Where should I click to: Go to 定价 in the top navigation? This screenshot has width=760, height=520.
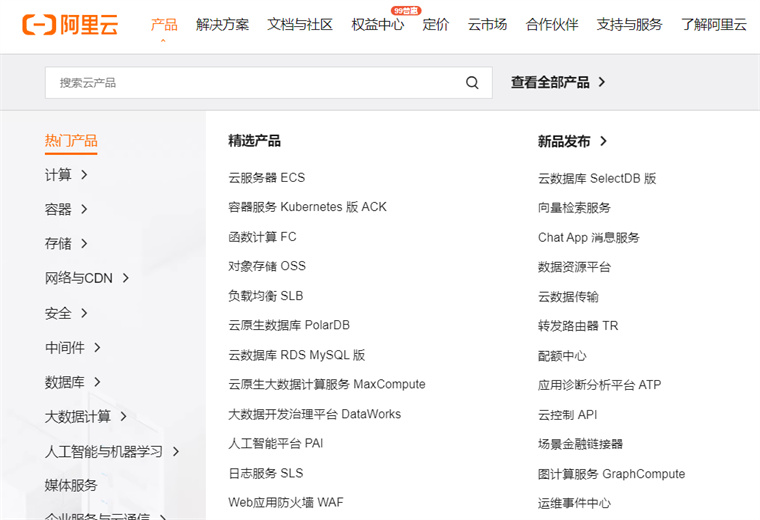click(x=436, y=25)
